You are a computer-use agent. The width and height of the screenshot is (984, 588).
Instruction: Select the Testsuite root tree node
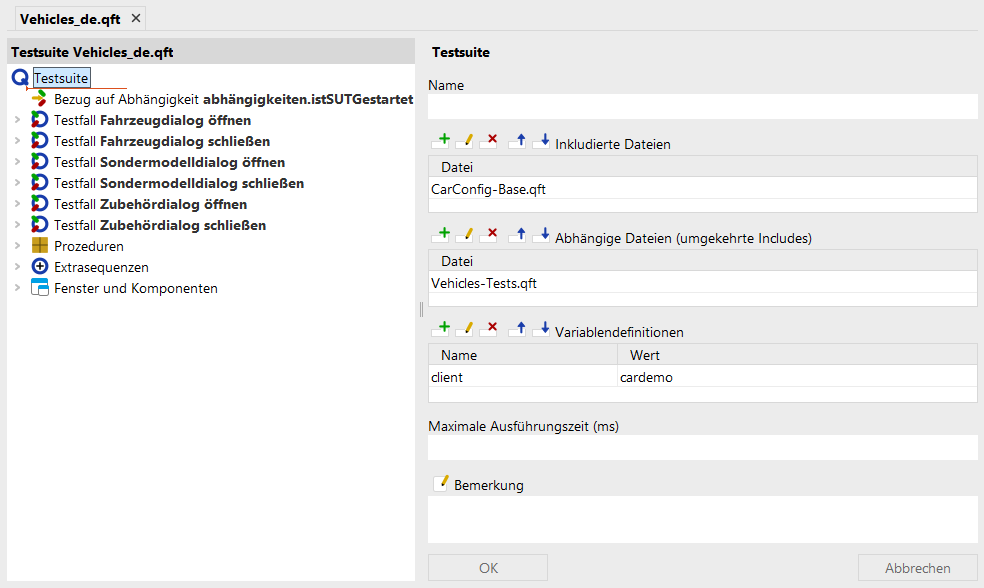(x=62, y=78)
